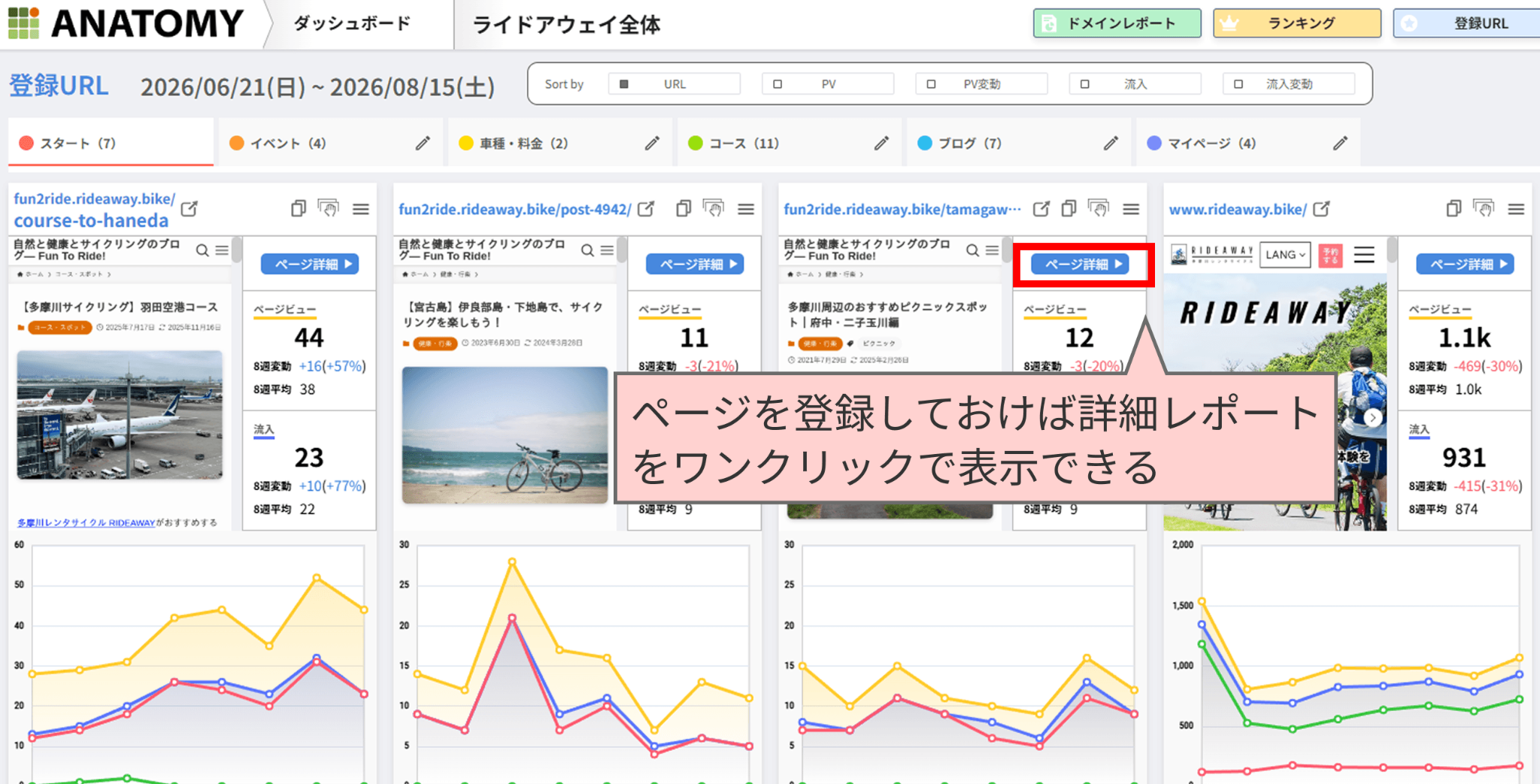Screen dimensions: 1540x784
Task: Click hand-pointer icon on course-to-haneda card
Action: coord(329,208)
